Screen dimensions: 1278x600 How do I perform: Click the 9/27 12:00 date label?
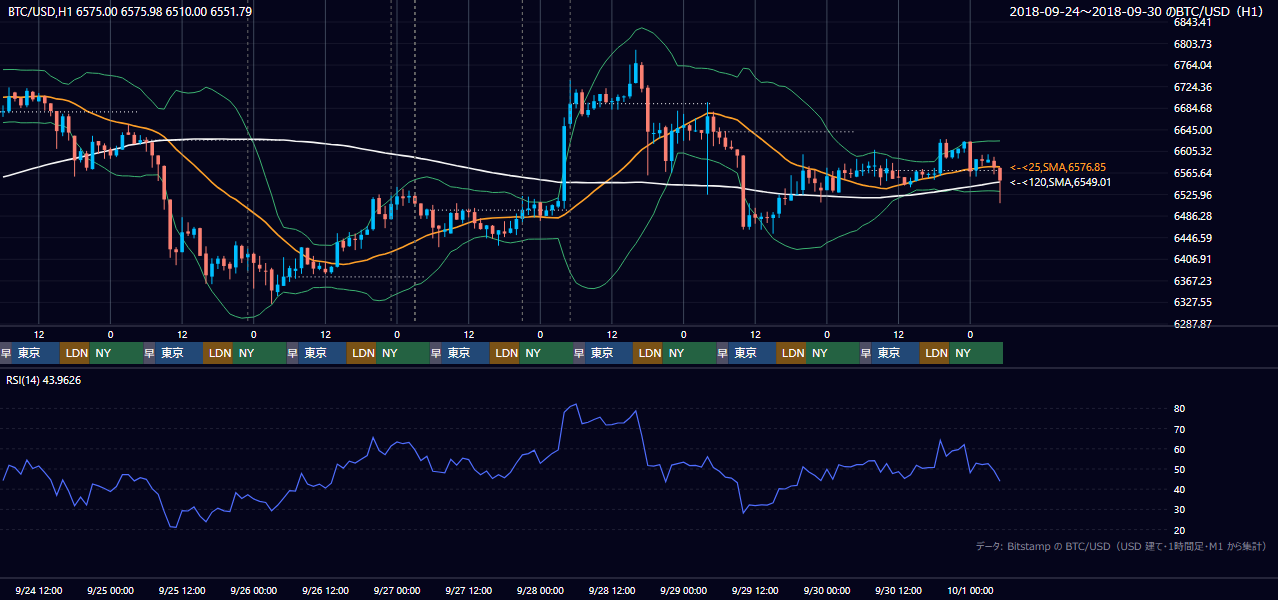click(469, 591)
